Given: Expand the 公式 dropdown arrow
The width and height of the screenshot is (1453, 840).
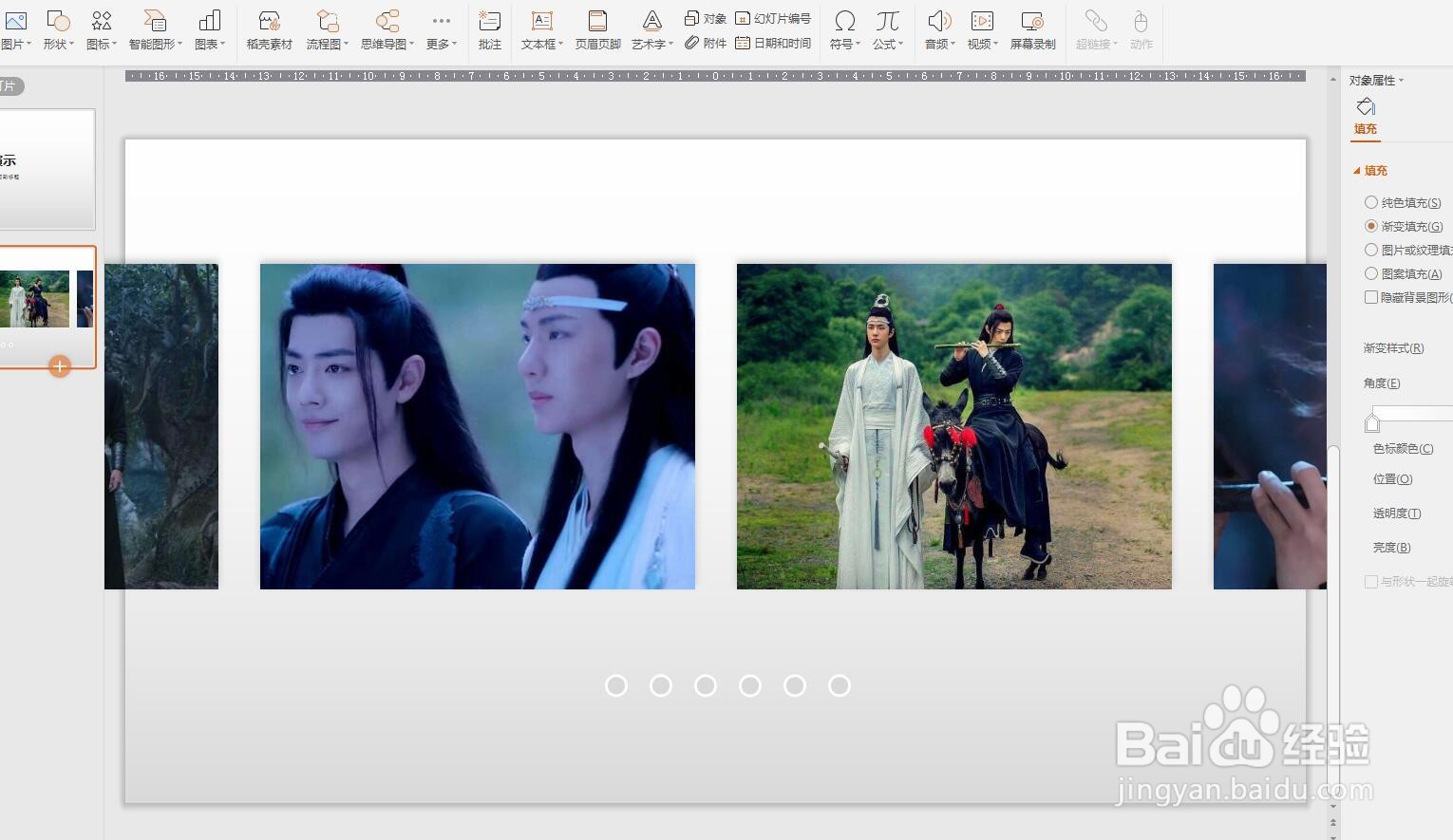Looking at the screenshot, I should (900, 45).
